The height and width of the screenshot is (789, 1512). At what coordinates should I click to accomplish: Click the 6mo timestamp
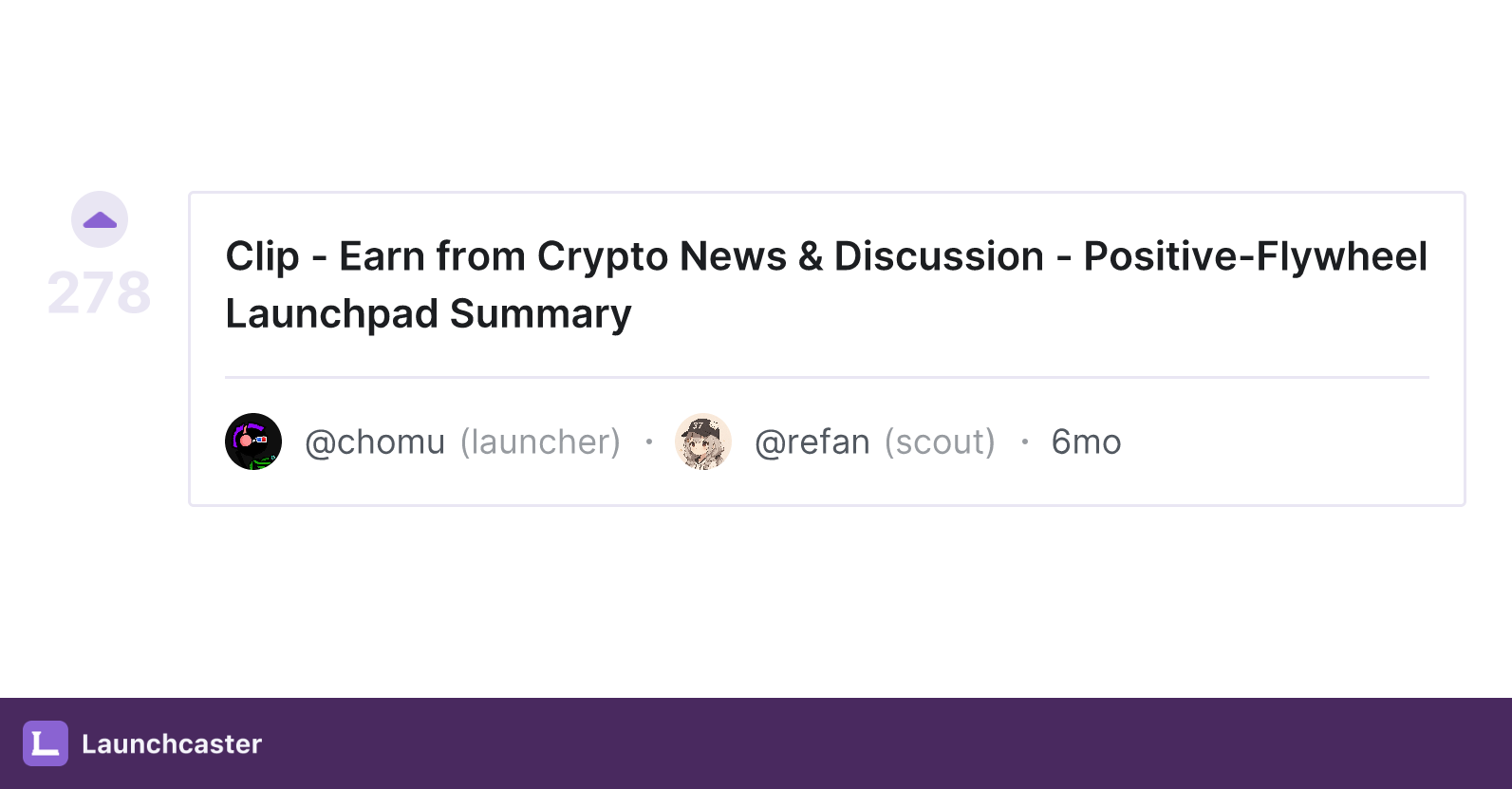point(1086,442)
